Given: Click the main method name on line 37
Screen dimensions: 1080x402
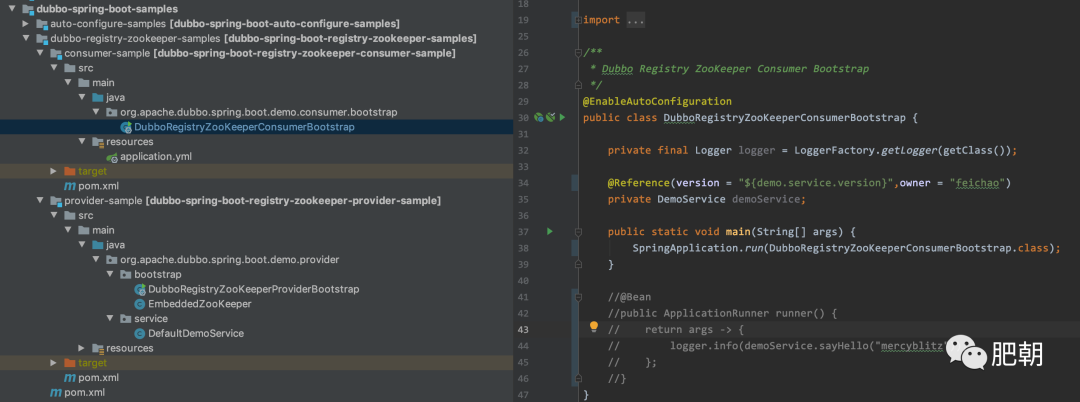Looking at the screenshot, I should pyautogui.click(x=737, y=231).
